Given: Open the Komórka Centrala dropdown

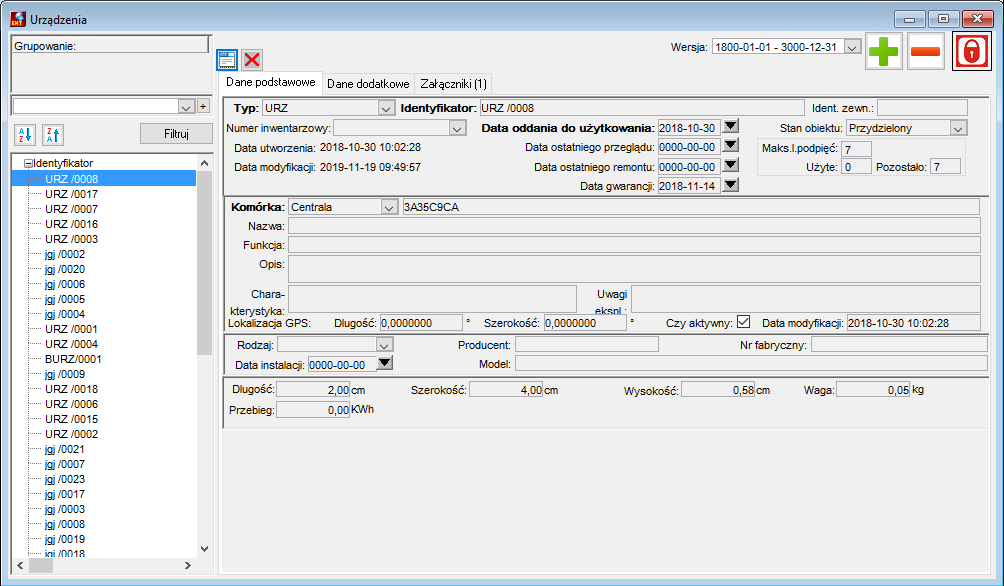Looking at the screenshot, I should click(389, 208).
